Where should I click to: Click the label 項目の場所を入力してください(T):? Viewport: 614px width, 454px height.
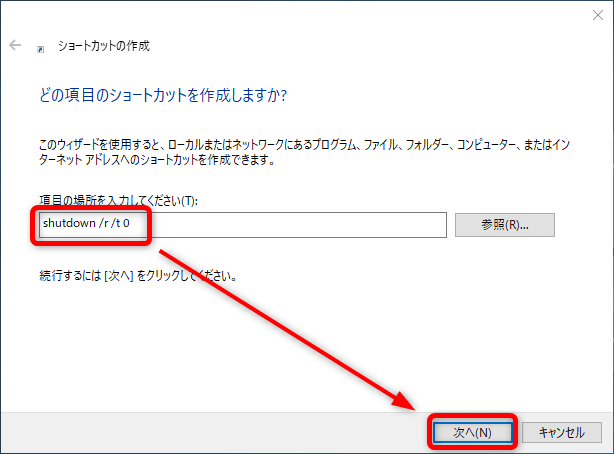coord(118,201)
